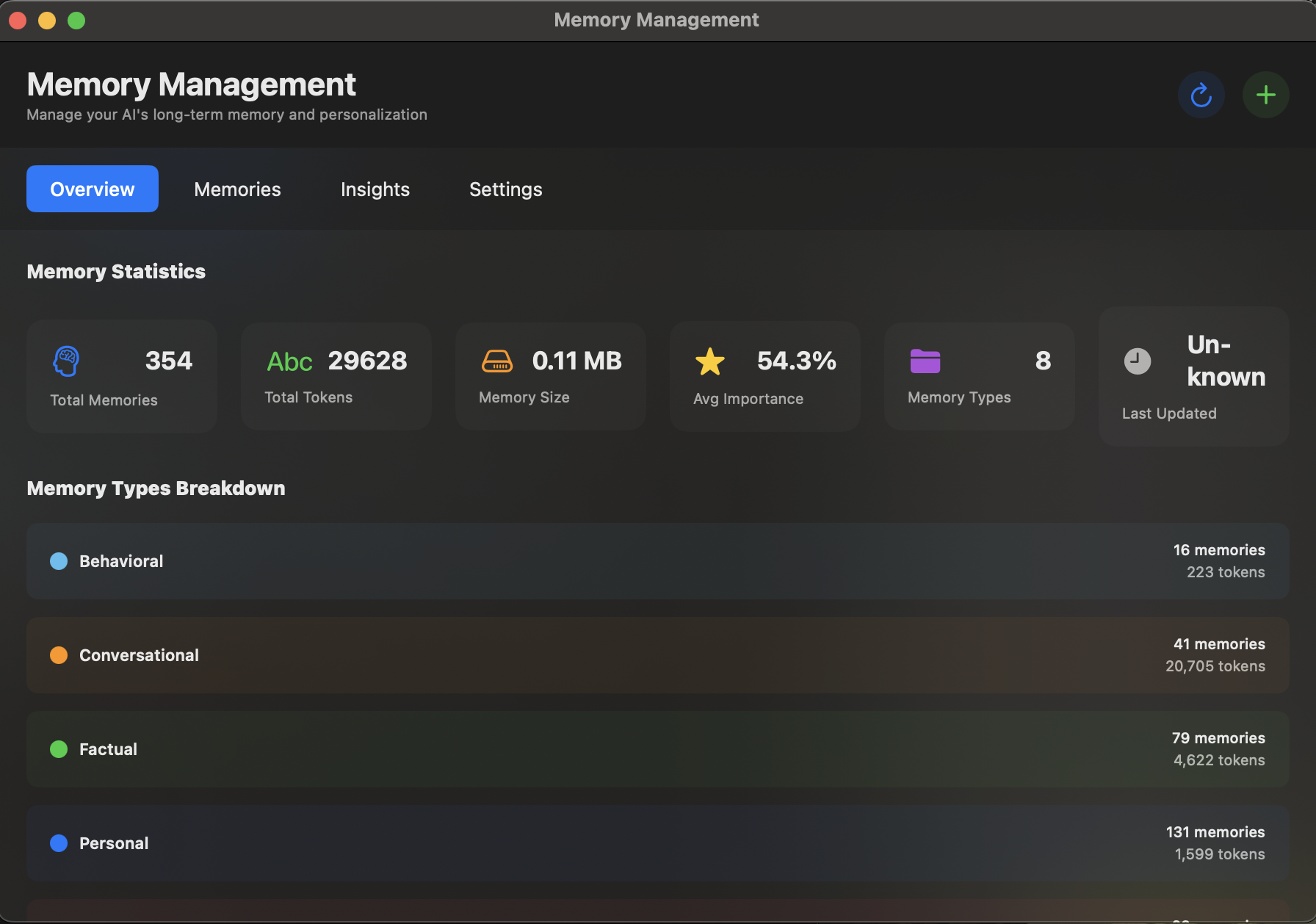Click the "41 memories" count text

(1219, 644)
